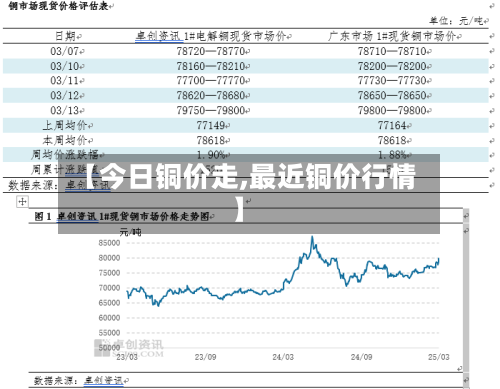The image size is (500, 389).
Task: Select the date cell 03/11
Action: pos(65,81)
